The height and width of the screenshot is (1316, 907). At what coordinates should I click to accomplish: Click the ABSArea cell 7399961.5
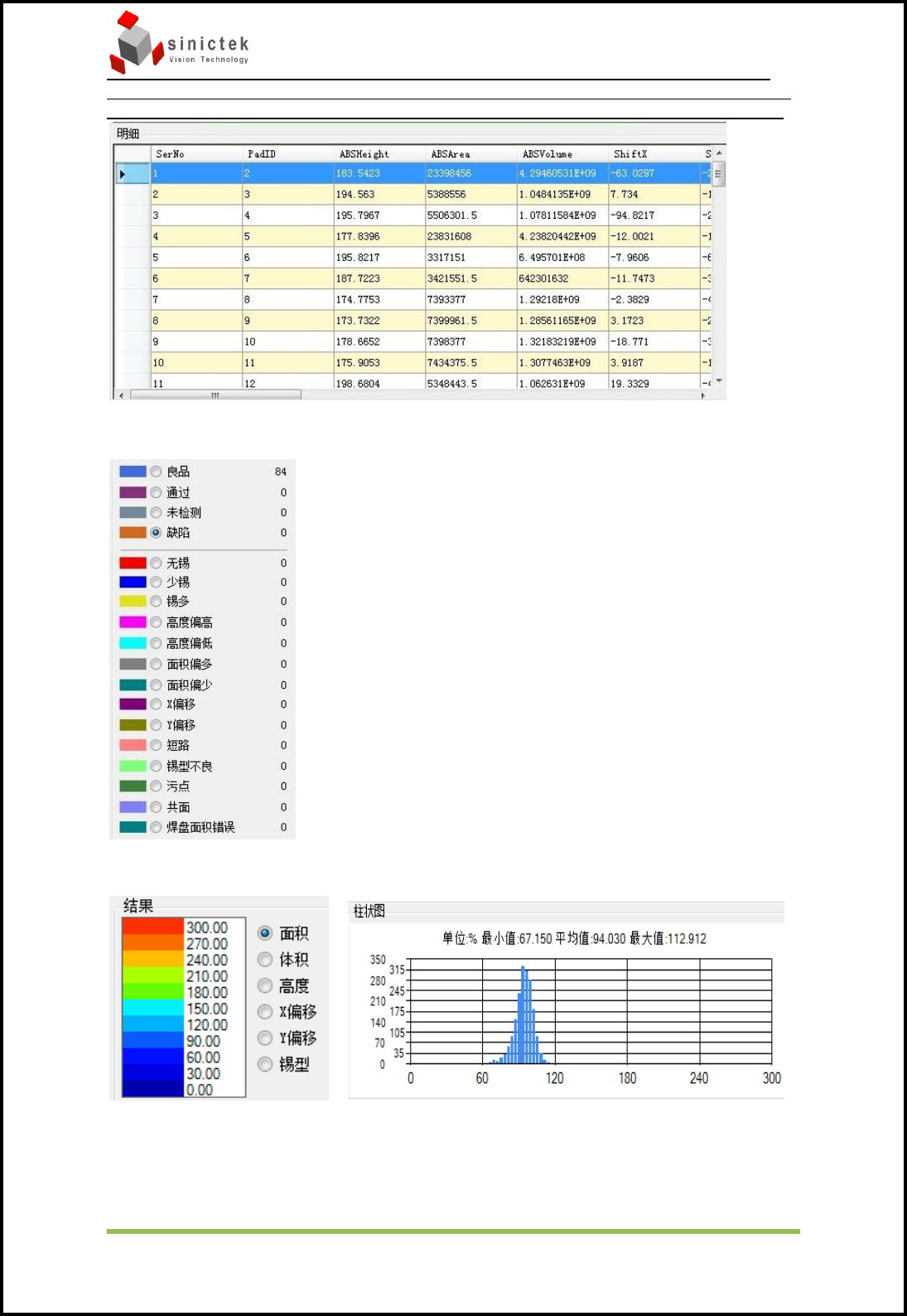(x=471, y=321)
